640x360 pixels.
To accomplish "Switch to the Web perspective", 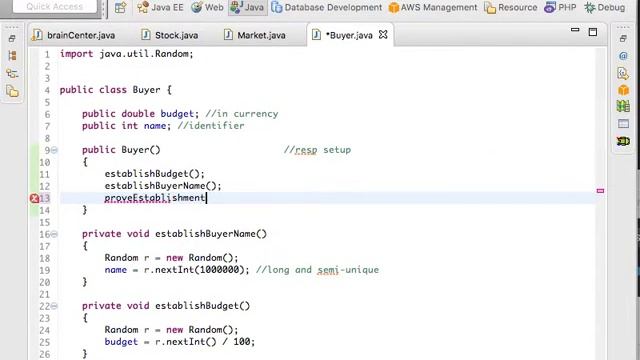I will point(207,7).
